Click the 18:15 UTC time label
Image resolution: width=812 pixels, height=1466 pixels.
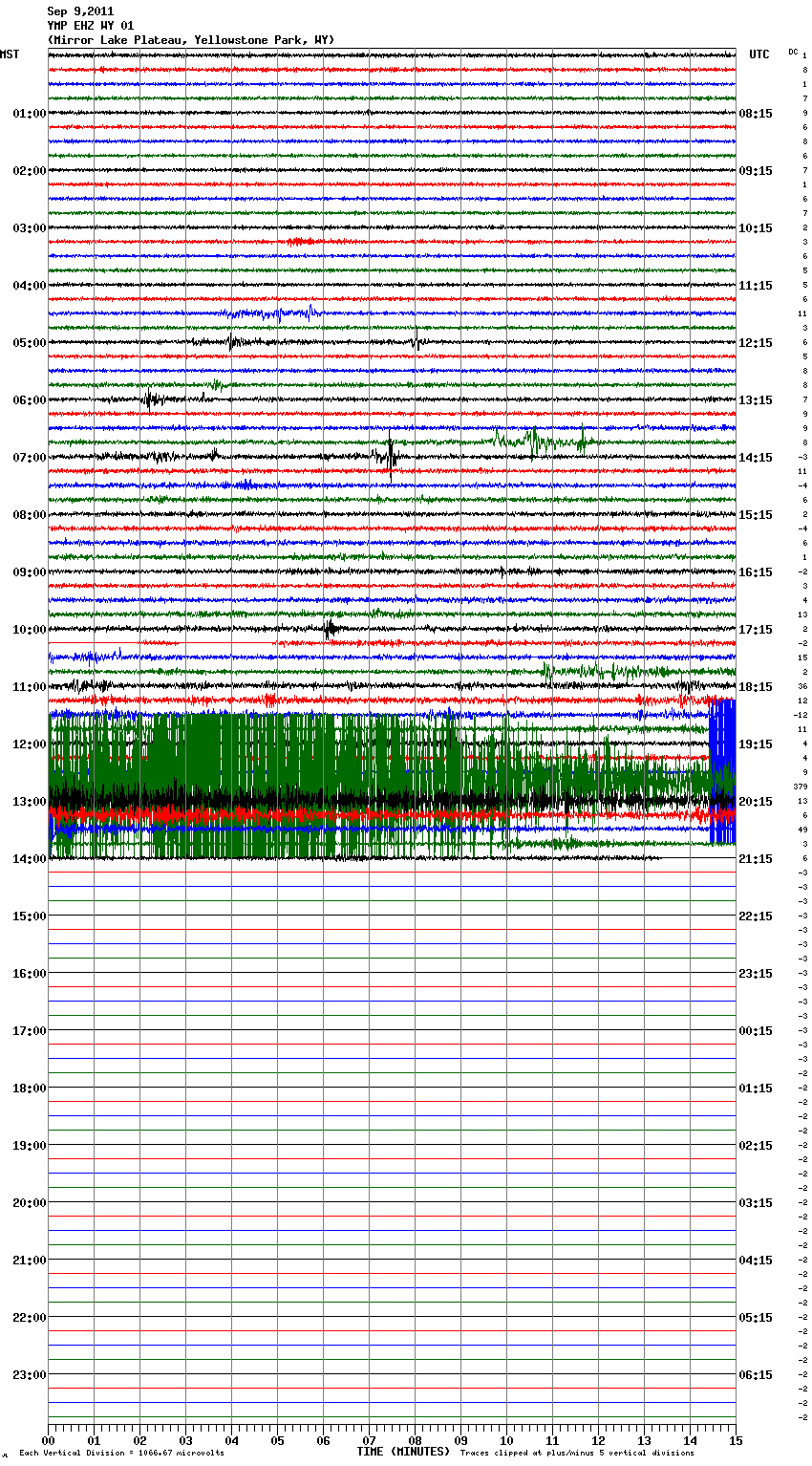tap(755, 687)
